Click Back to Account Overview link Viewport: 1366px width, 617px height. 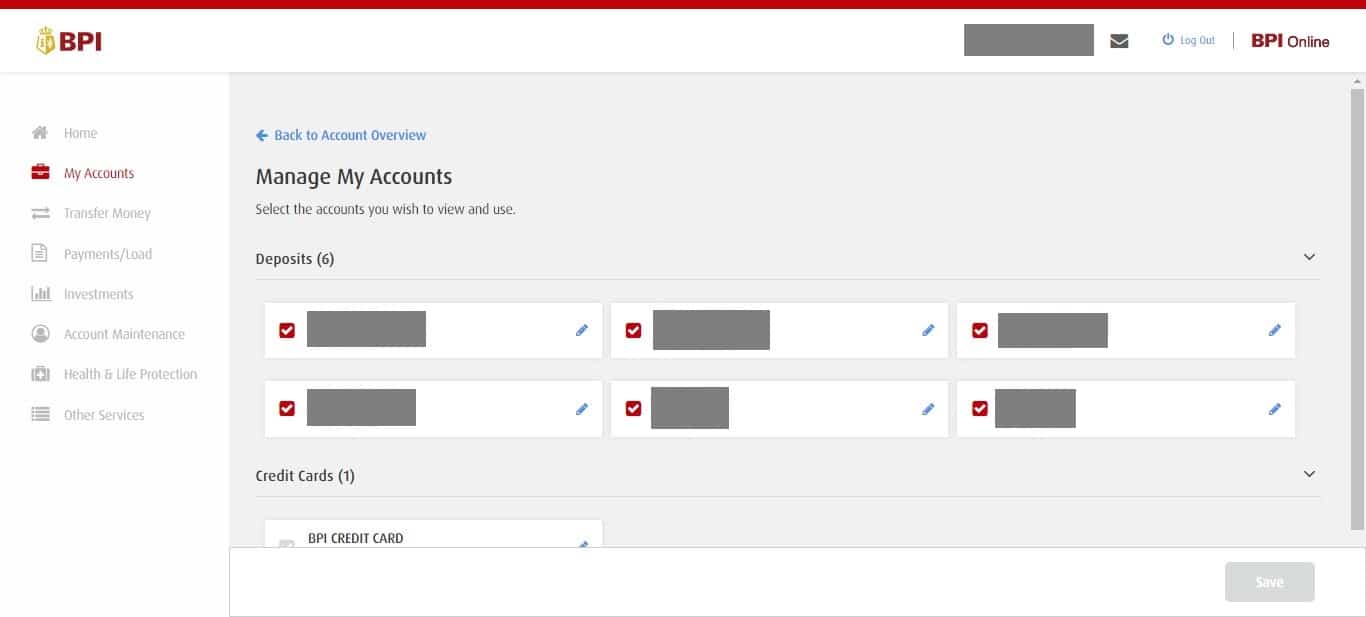click(x=341, y=135)
